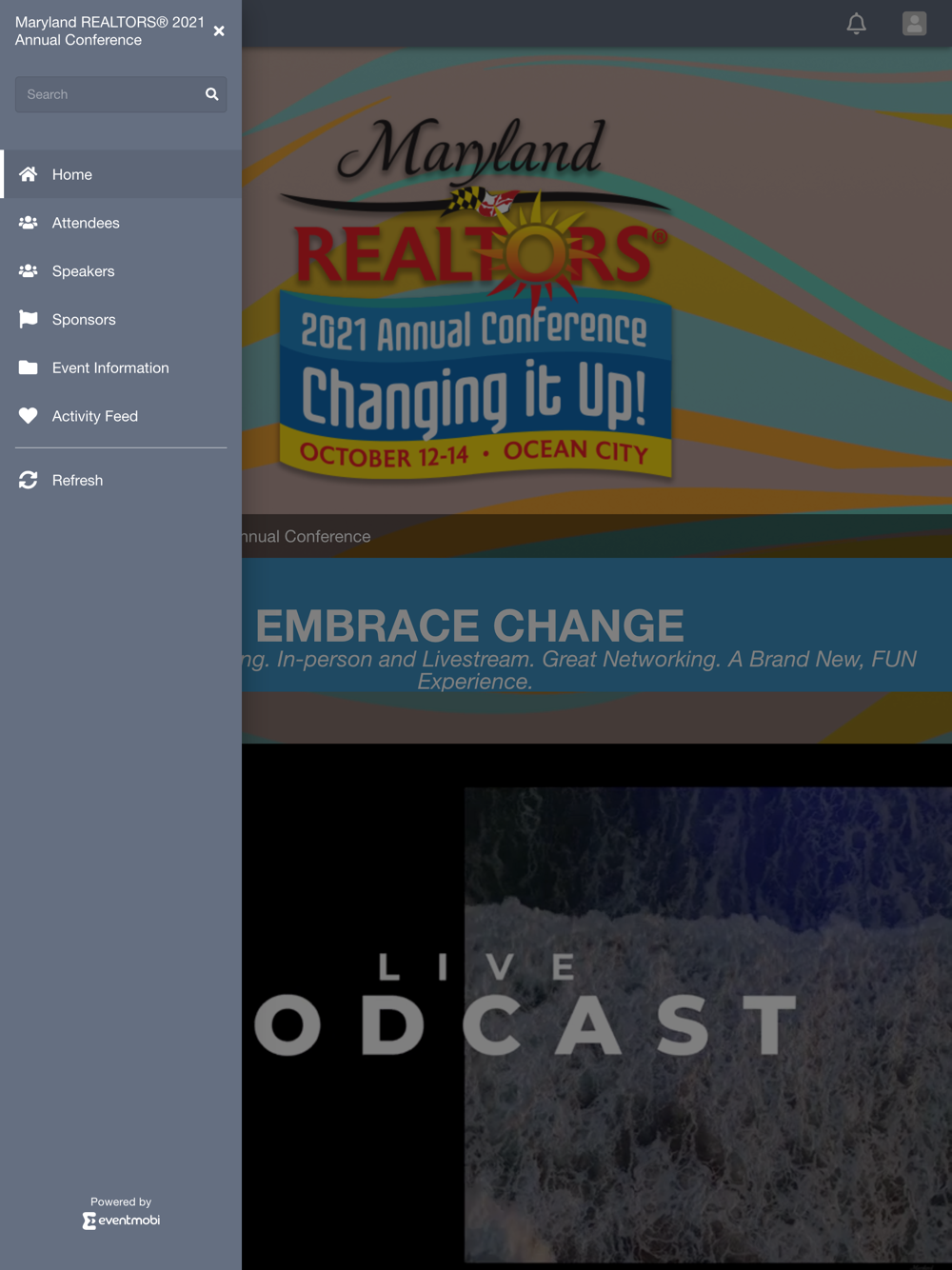The image size is (952, 1270).
Task: Click the Maryland REALTORS sidebar title
Action: pos(109,31)
